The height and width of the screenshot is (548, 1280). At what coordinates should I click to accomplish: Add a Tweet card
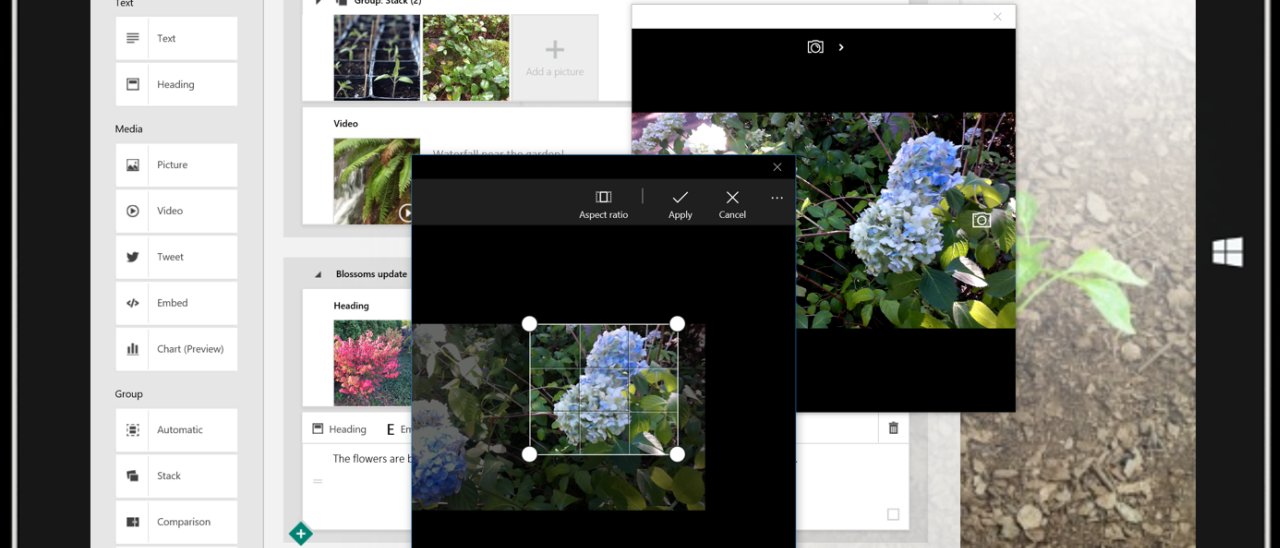(176, 257)
